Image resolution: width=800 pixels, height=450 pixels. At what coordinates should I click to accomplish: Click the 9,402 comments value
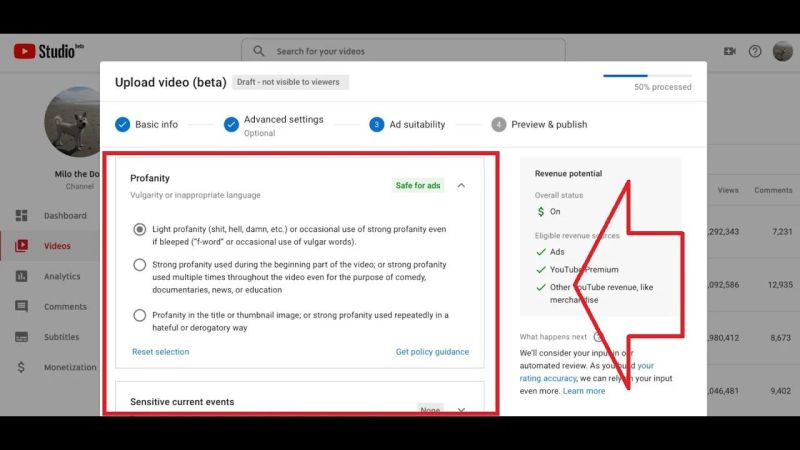click(781, 391)
